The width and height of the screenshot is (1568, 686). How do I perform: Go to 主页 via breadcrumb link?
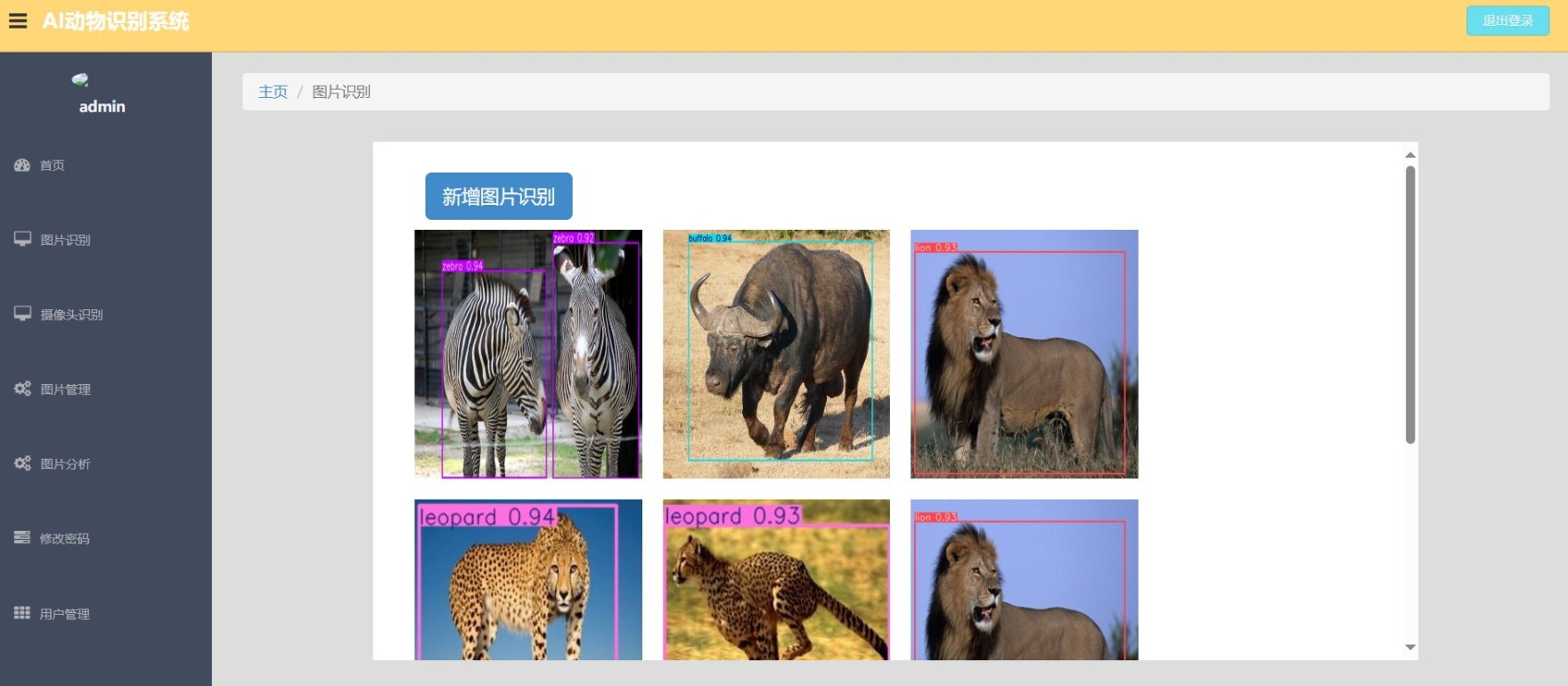tap(273, 92)
